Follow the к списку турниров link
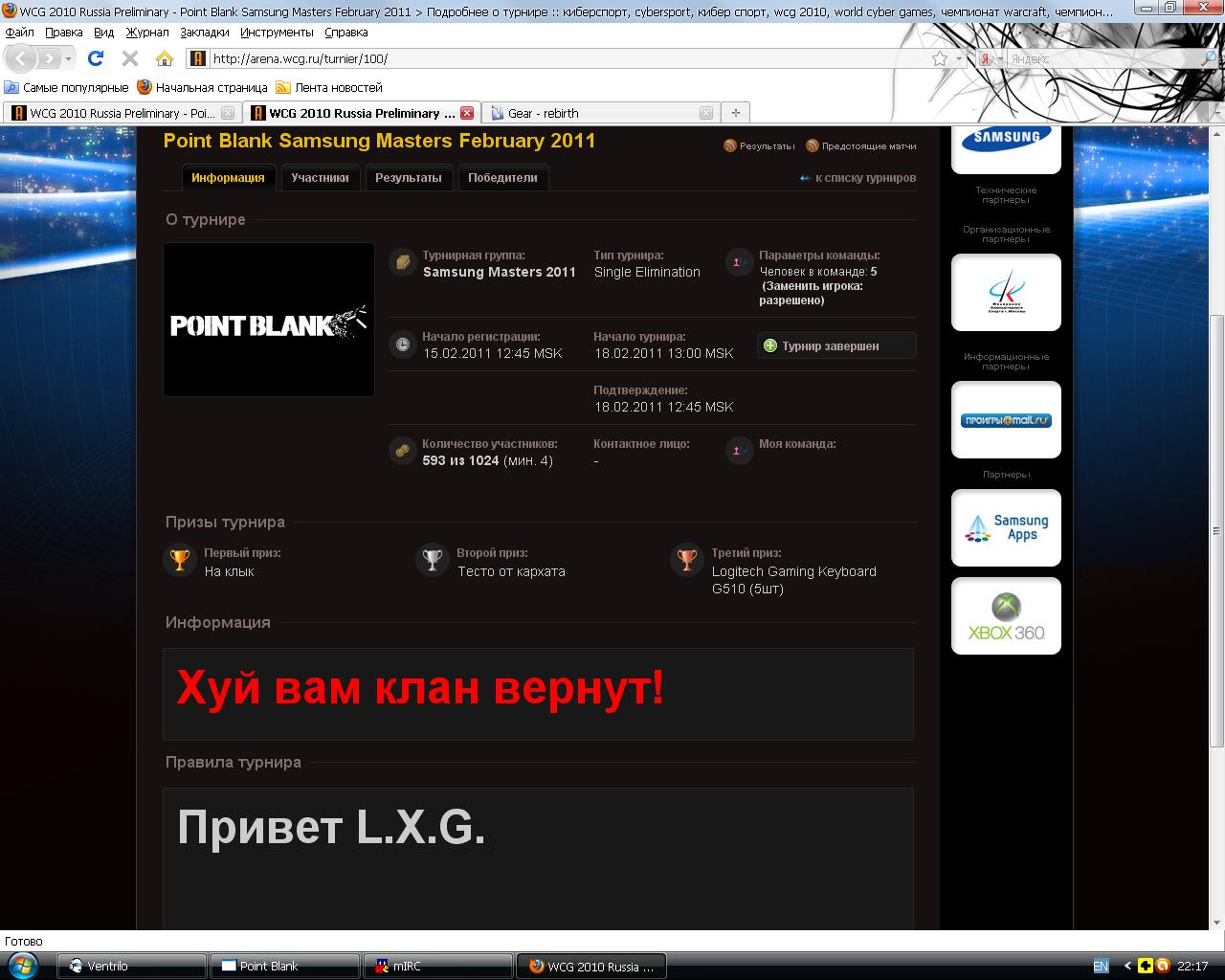The width and height of the screenshot is (1225, 980). (x=858, y=178)
